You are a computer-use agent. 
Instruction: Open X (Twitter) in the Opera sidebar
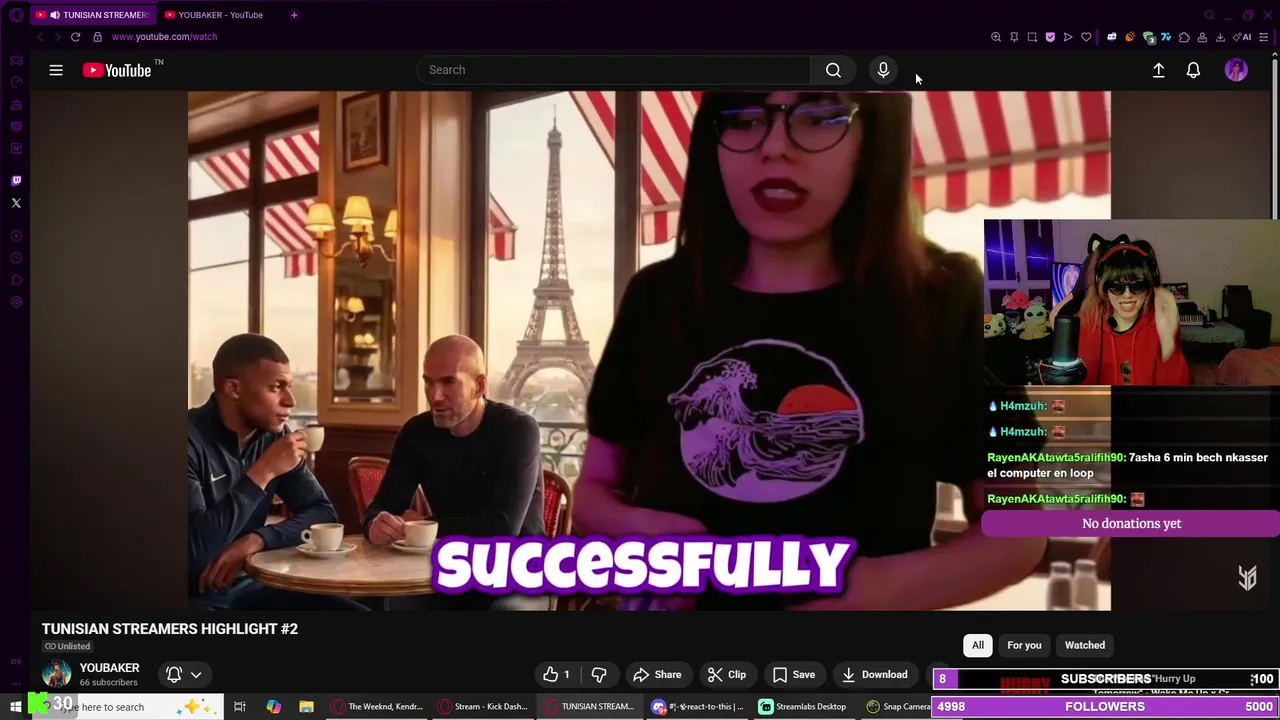[15, 203]
